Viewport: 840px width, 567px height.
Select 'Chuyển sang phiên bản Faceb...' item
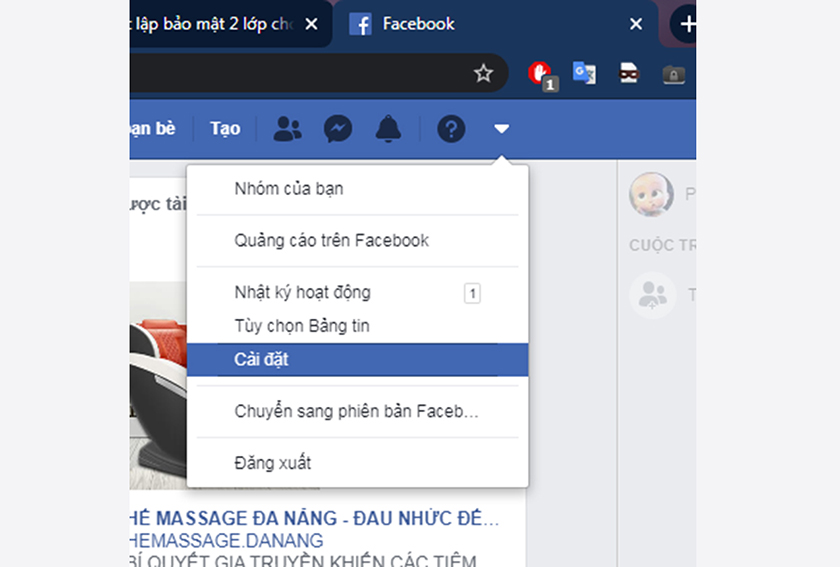coord(357,412)
